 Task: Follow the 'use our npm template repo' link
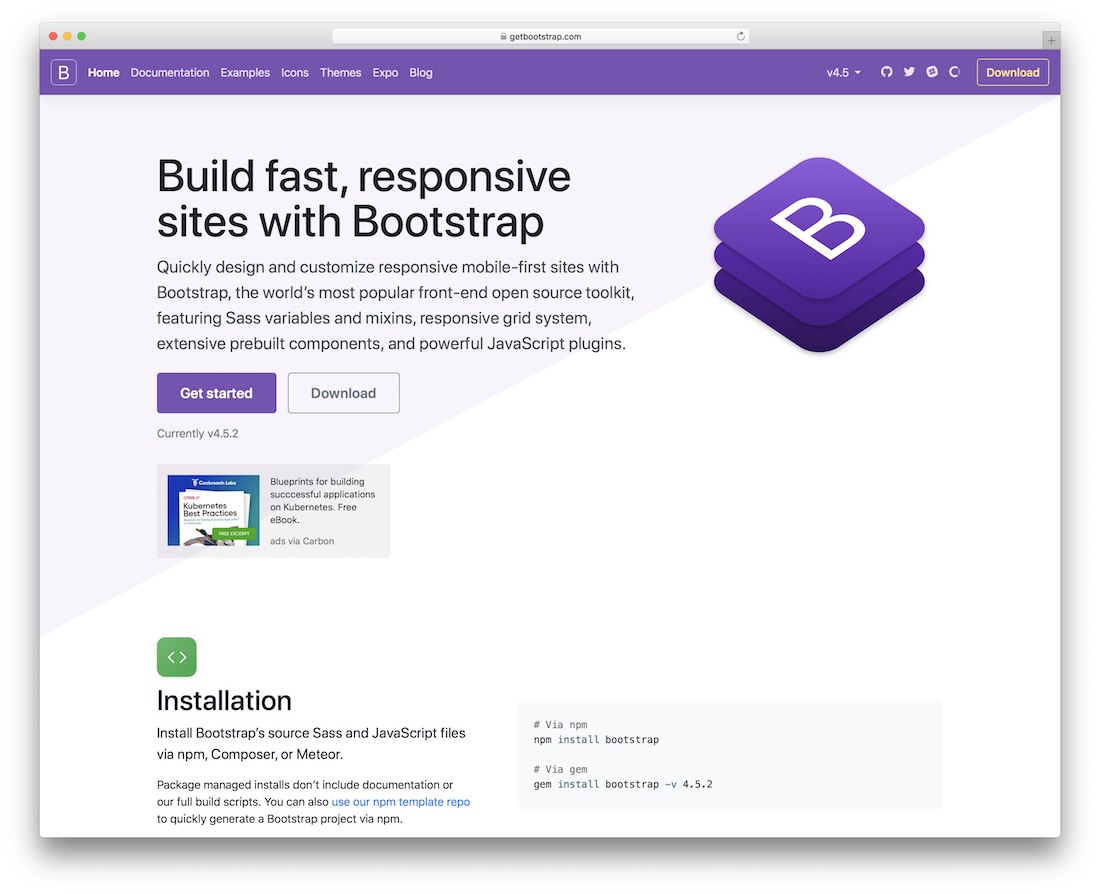[401, 801]
